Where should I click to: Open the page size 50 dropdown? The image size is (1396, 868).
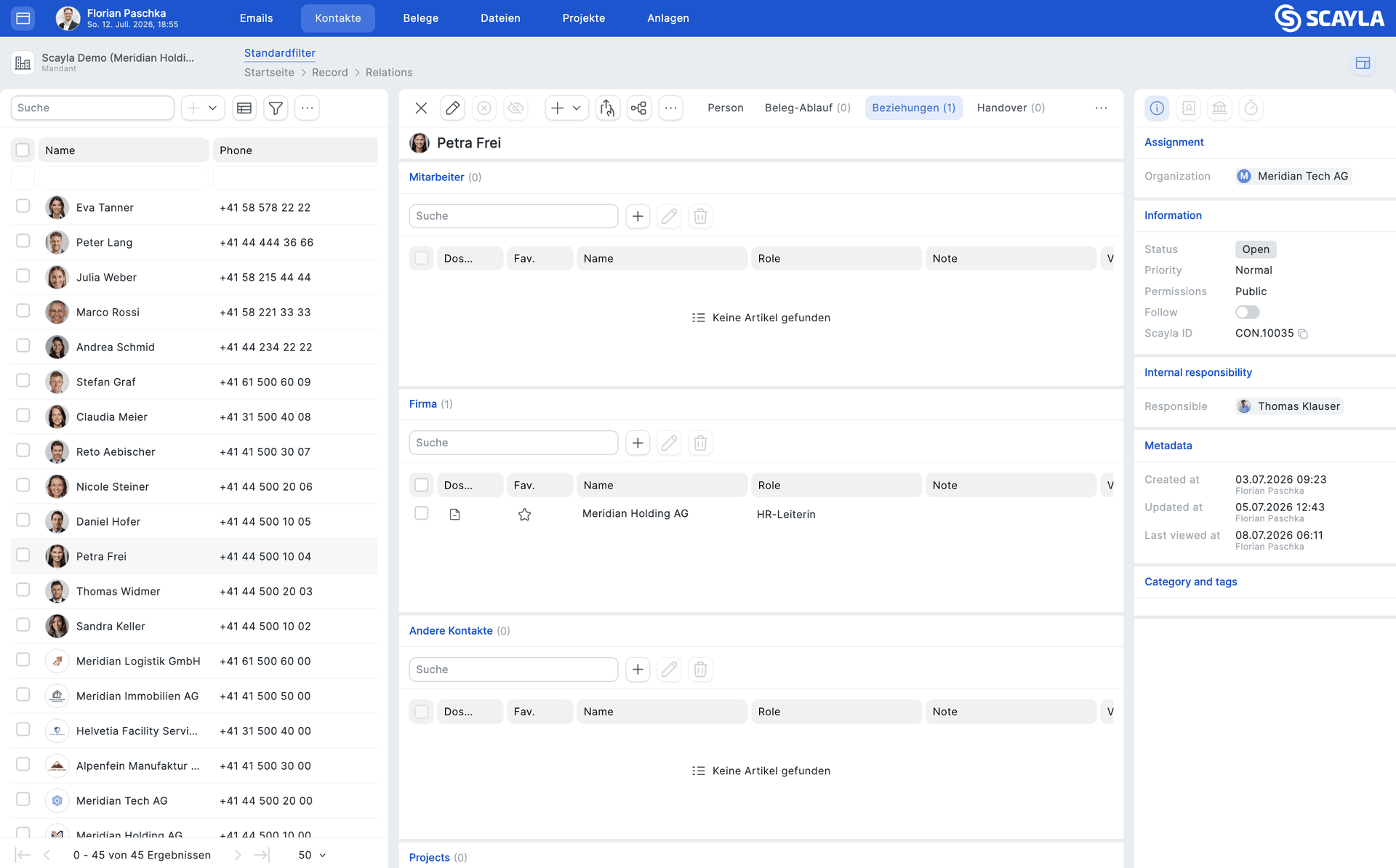point(312,855)
